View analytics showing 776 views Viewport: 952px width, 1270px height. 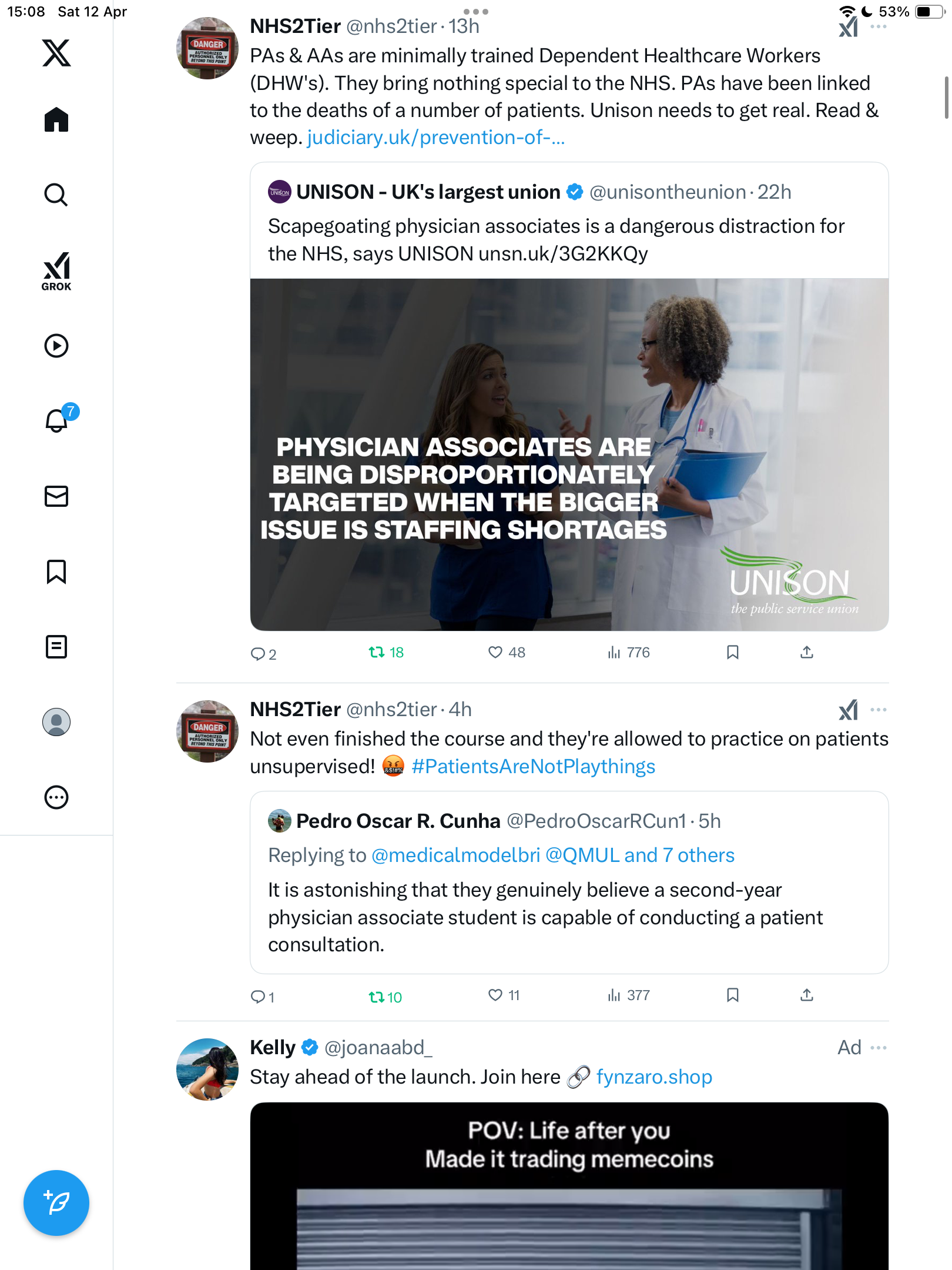pos(628,652)
